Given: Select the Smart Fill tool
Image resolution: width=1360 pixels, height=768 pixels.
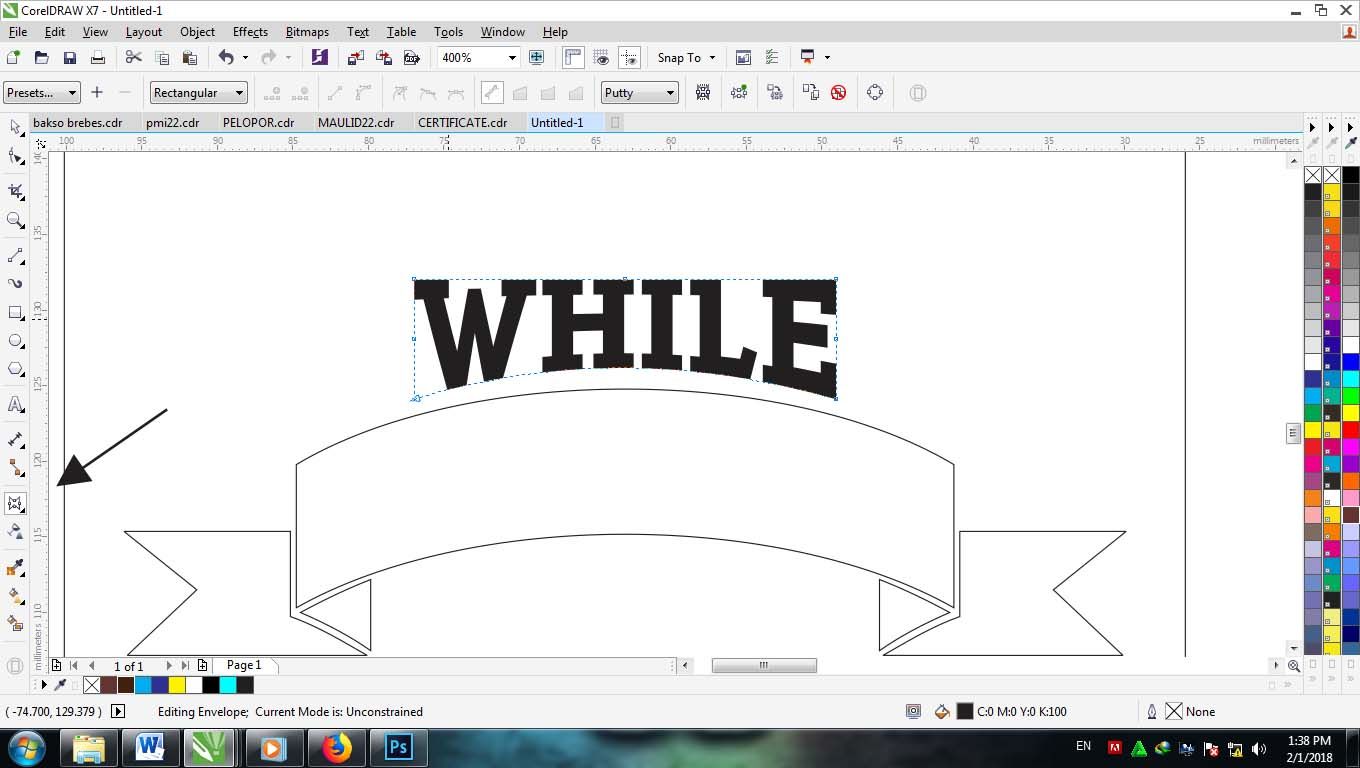Looking at the screenshot, I should (15, 623).
